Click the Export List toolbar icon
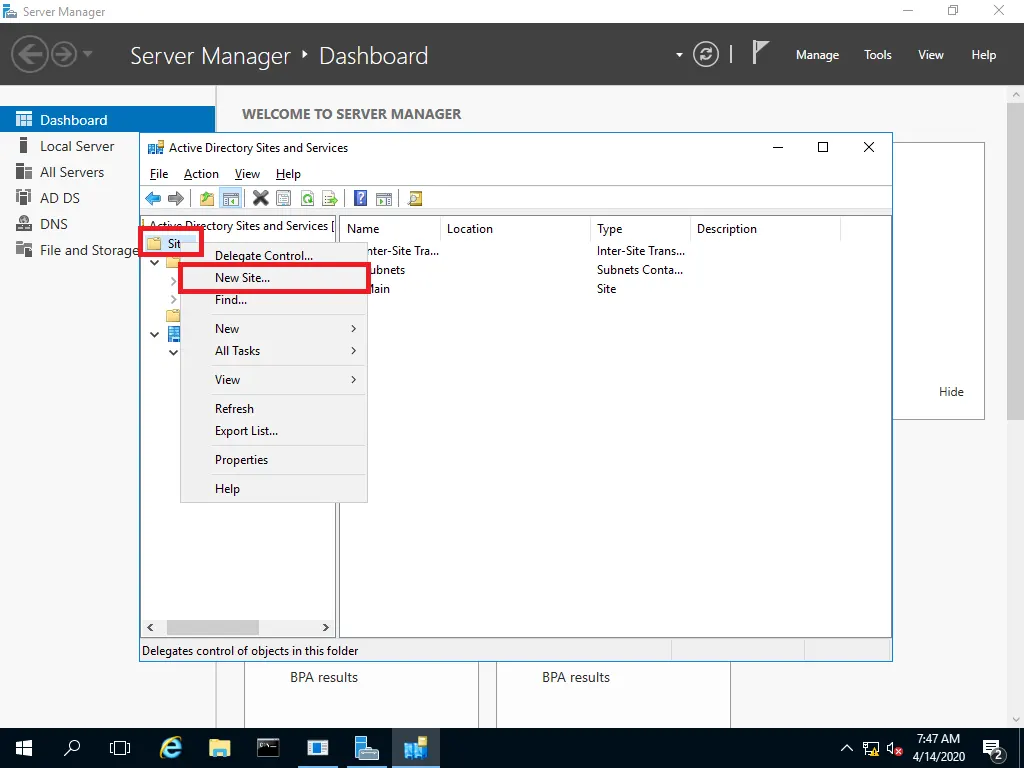 330,199
